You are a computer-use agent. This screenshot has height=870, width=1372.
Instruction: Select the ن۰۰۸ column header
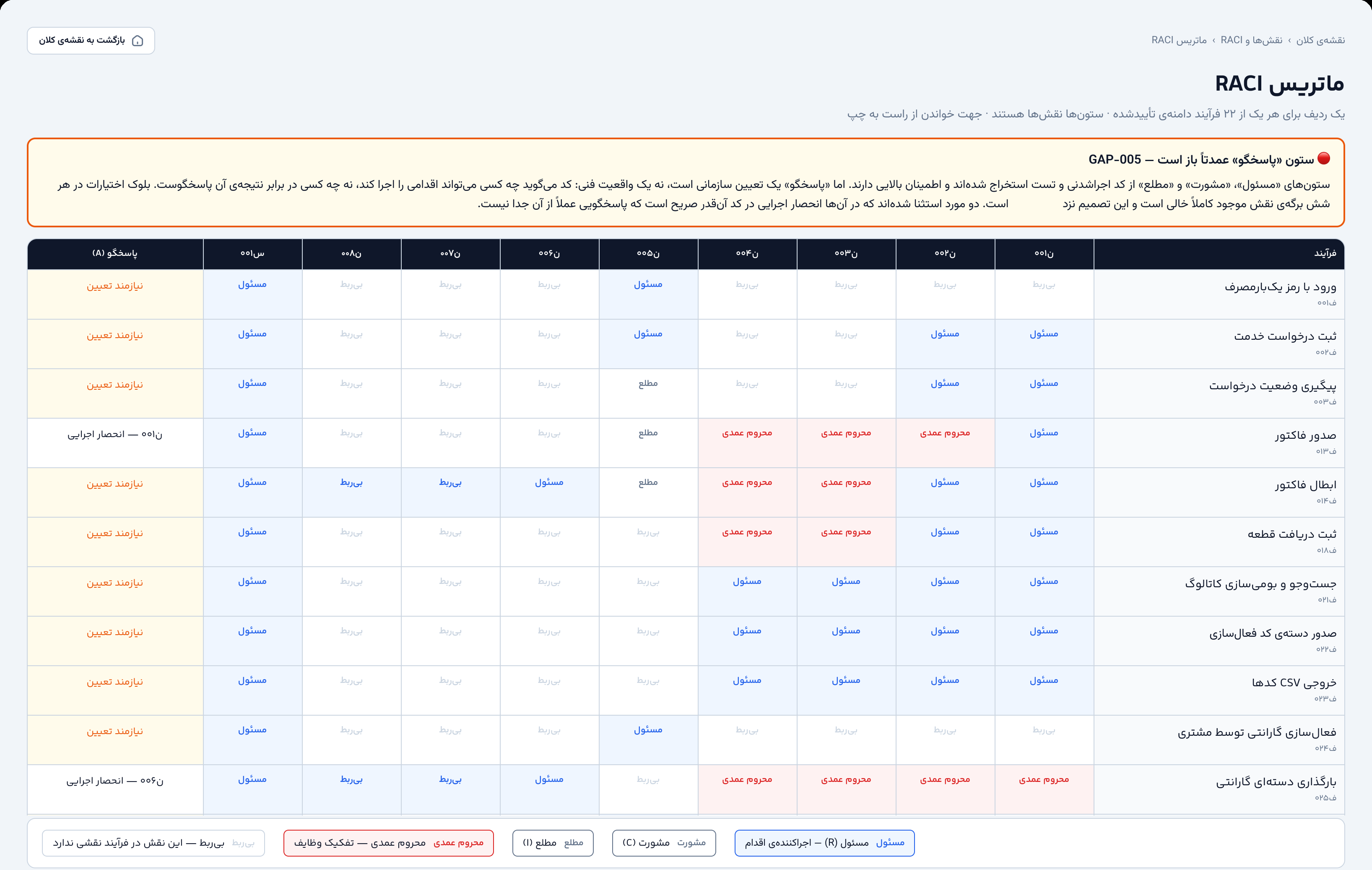pyautogui.click(x=351, y=254)
